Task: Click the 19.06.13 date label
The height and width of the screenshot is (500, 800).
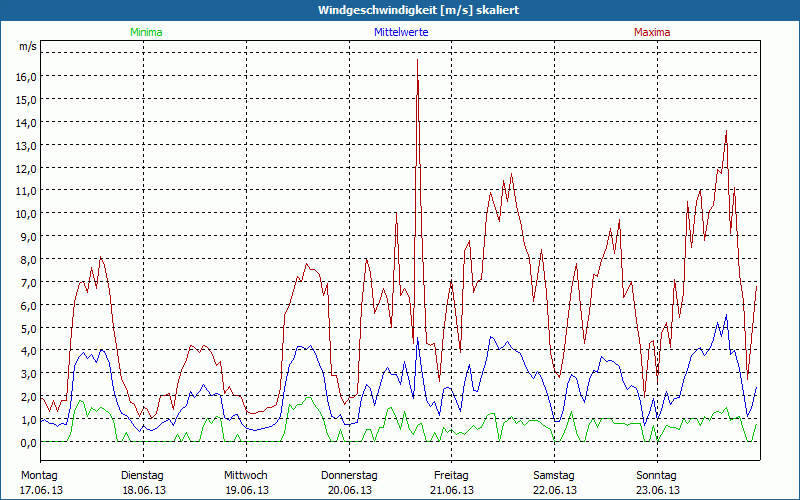Action: click(x=247, y=490)
